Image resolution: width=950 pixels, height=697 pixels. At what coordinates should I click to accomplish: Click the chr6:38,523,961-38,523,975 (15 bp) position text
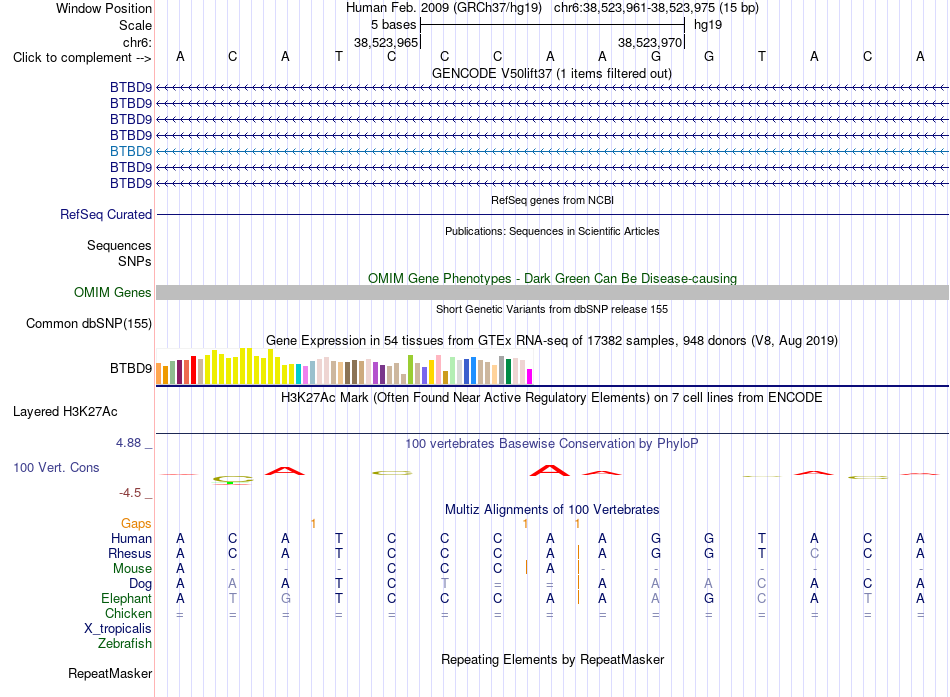pyautogui.click(x=656, y=8)
